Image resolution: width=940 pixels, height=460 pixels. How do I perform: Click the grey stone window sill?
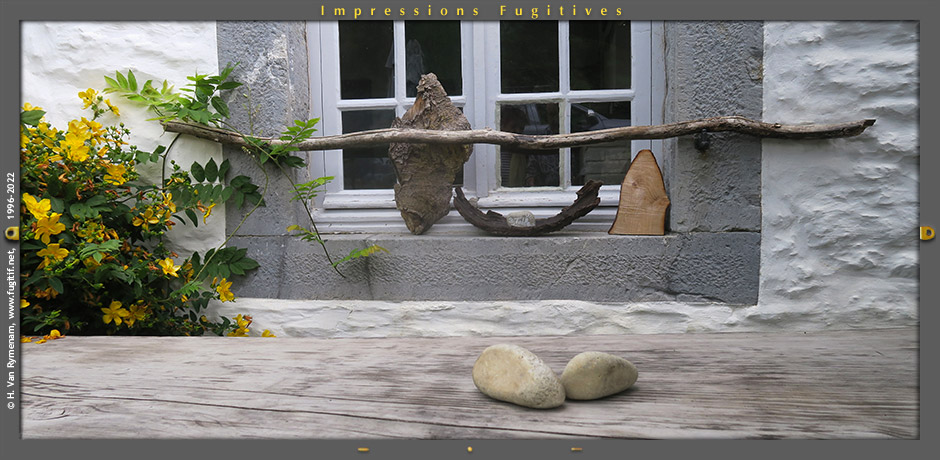[x=520, y=266]
